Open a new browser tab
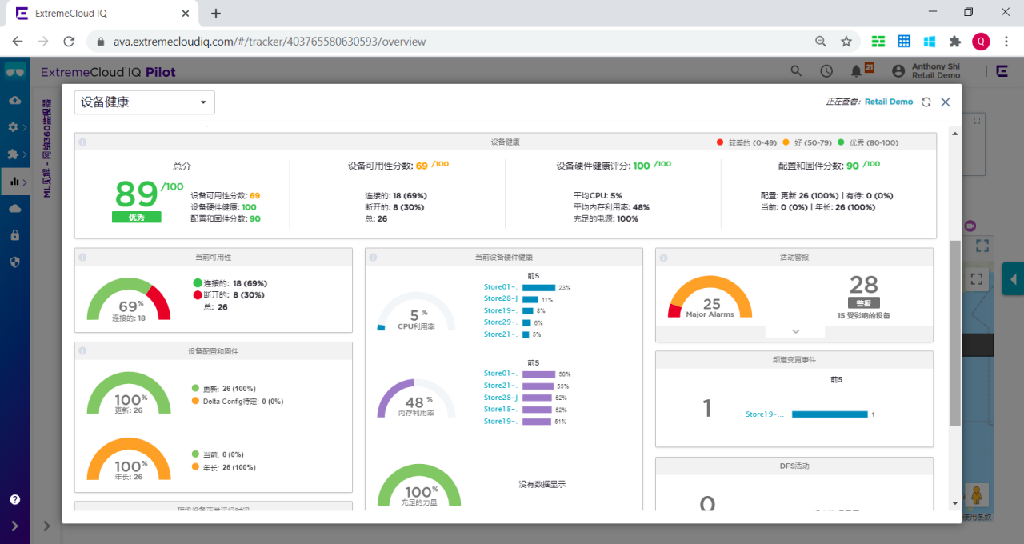The image size is (1024, 544). (x=216, y=13)
